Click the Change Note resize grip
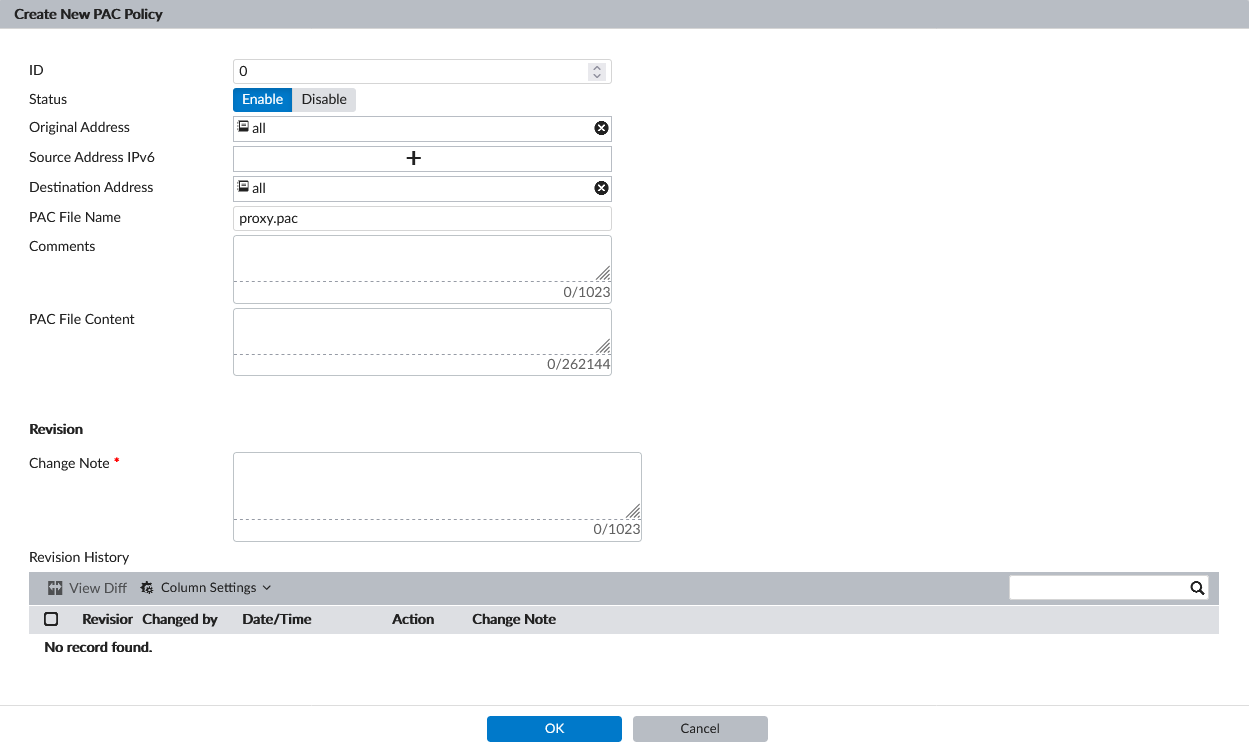Image resolution: width=1249 pixels, height=745 pixels. coord(633,511)
